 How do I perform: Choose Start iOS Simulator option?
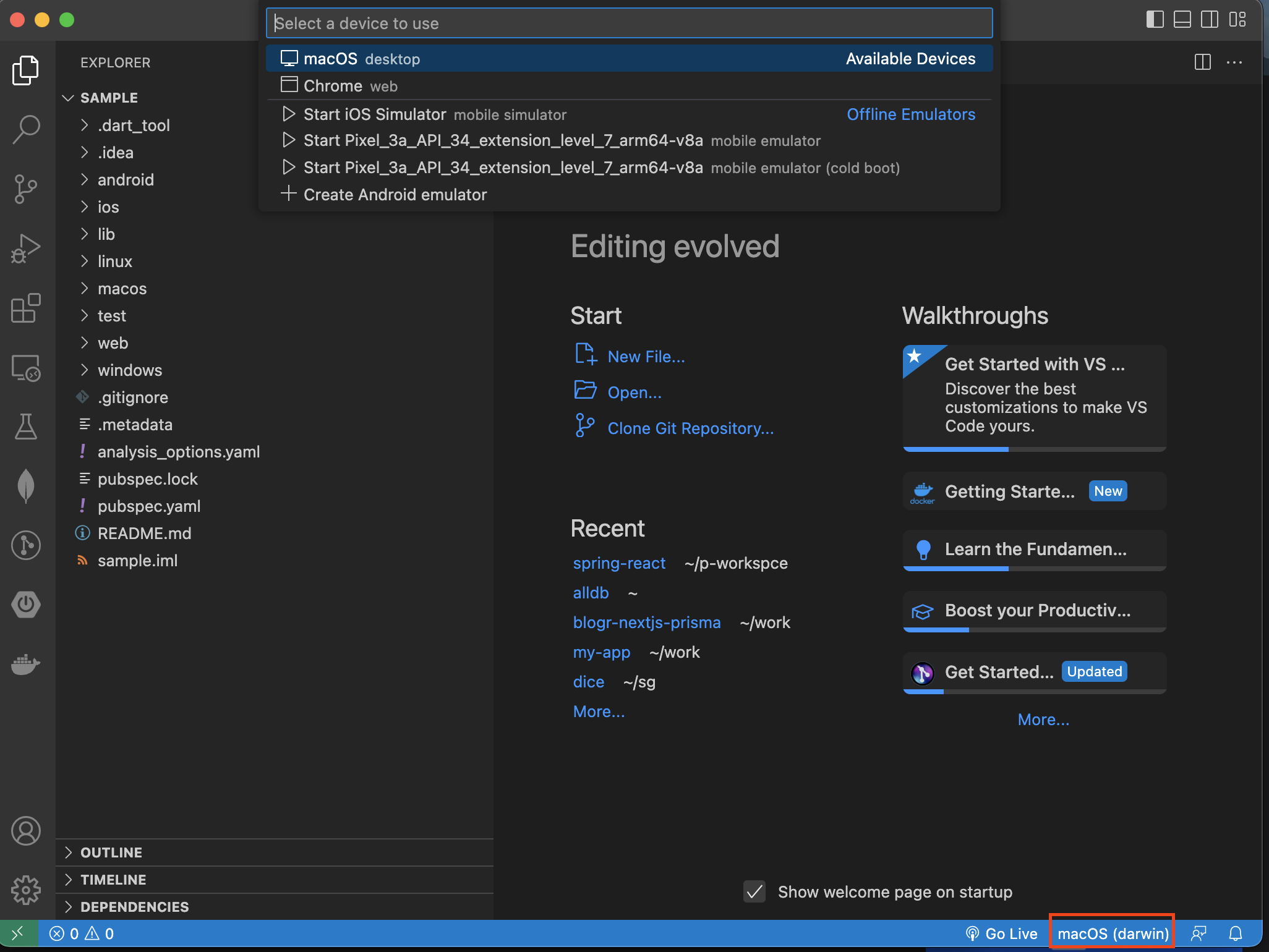374,114
